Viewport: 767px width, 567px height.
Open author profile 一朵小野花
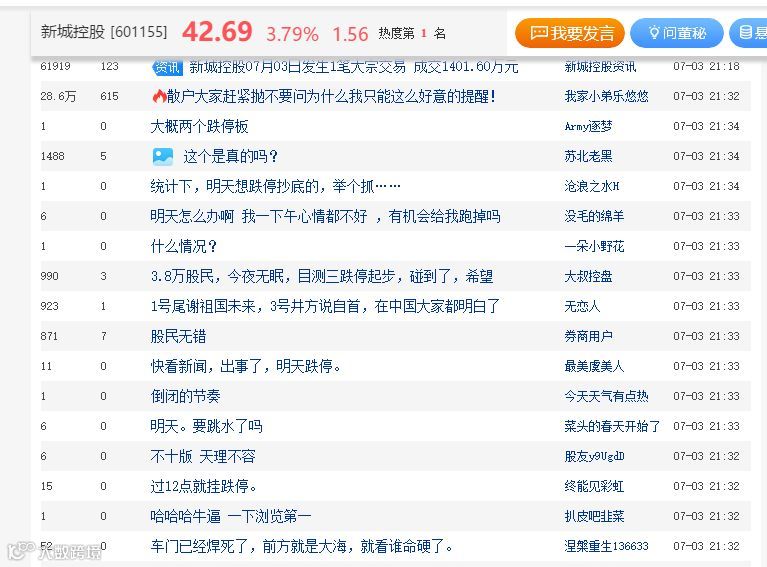[594, 246]
